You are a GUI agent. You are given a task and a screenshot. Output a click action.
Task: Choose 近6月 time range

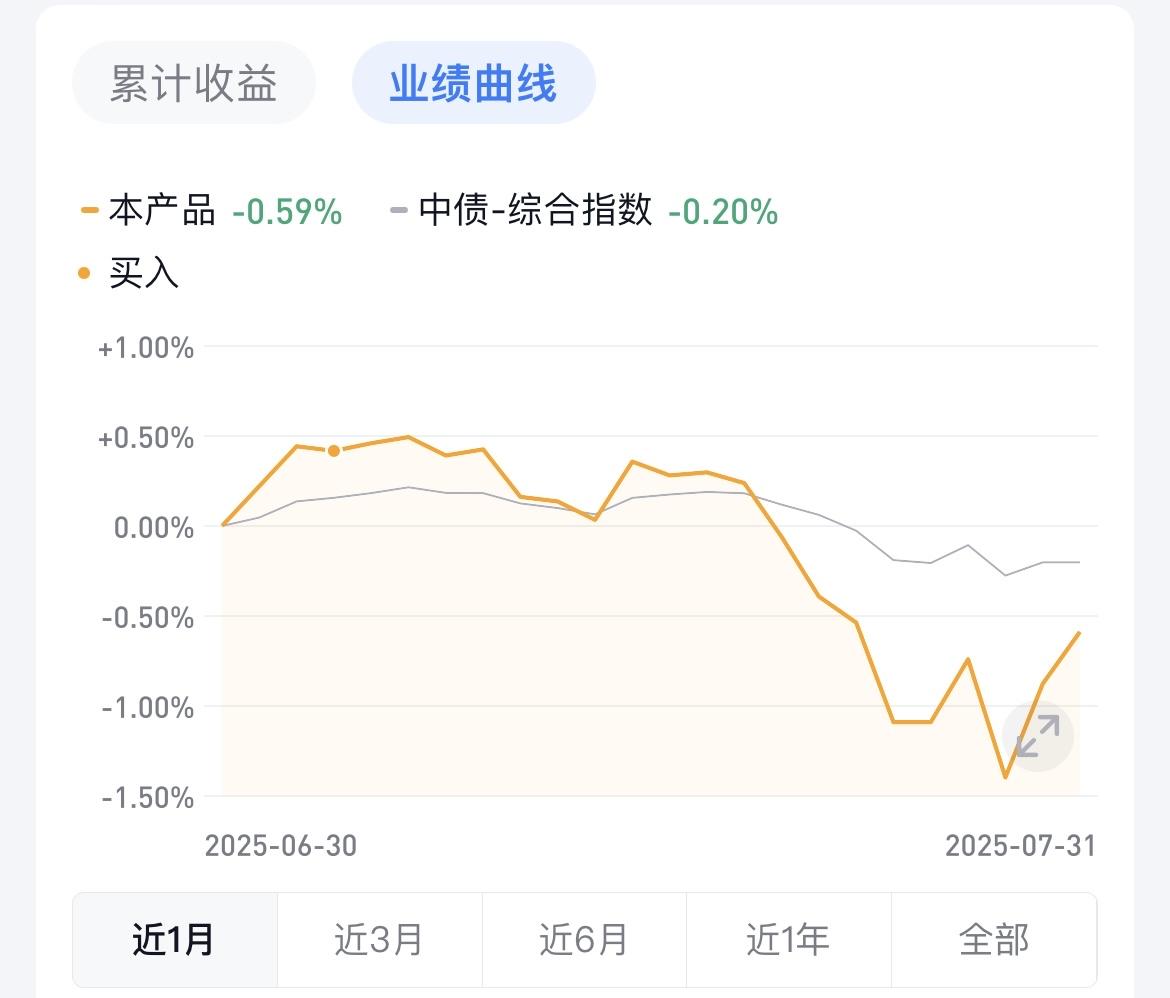[584, 940]
